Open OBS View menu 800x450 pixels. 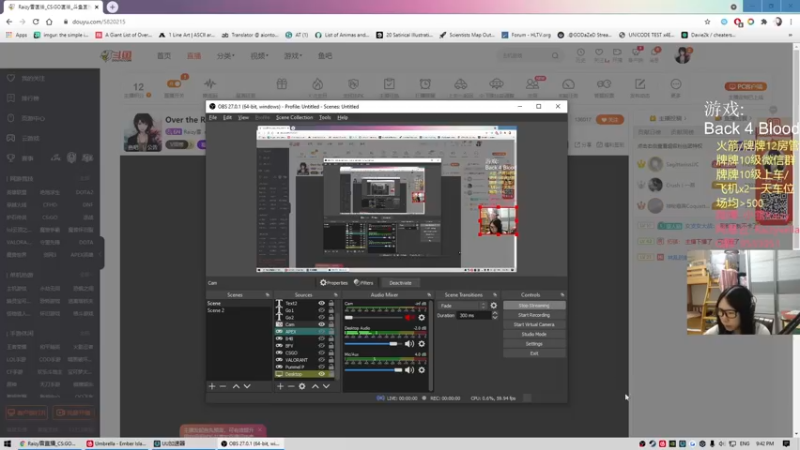coord(243,117)
